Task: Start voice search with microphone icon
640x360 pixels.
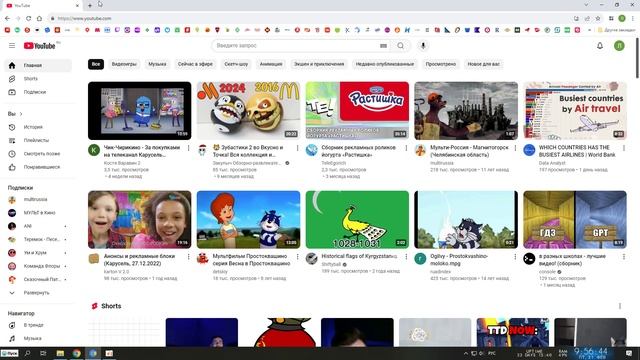Action: click(423, 46)
